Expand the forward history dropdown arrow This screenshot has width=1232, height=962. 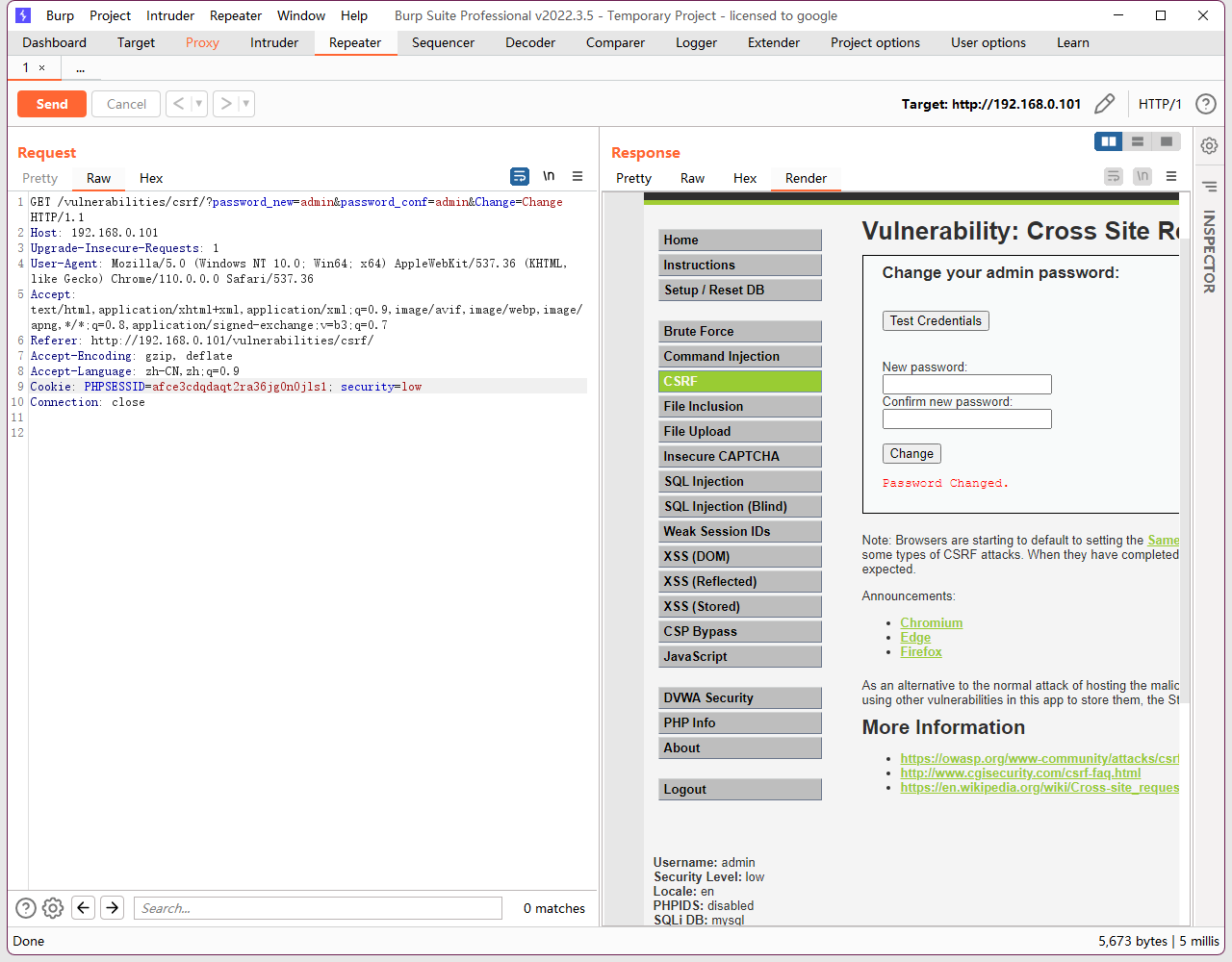(246, 104)
